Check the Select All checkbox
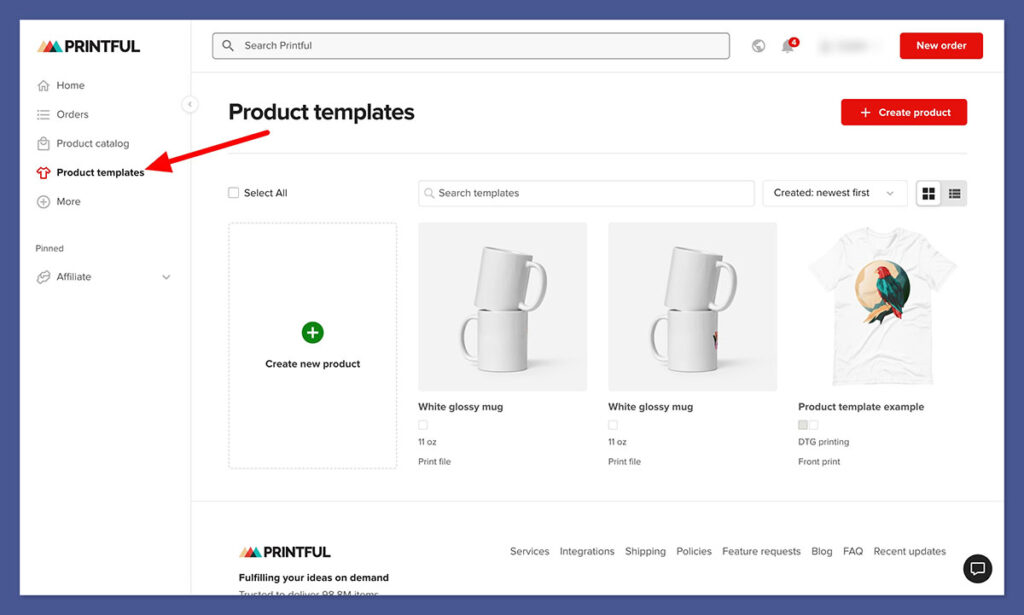Screen dimensions: 1024x615 point(234,193)
